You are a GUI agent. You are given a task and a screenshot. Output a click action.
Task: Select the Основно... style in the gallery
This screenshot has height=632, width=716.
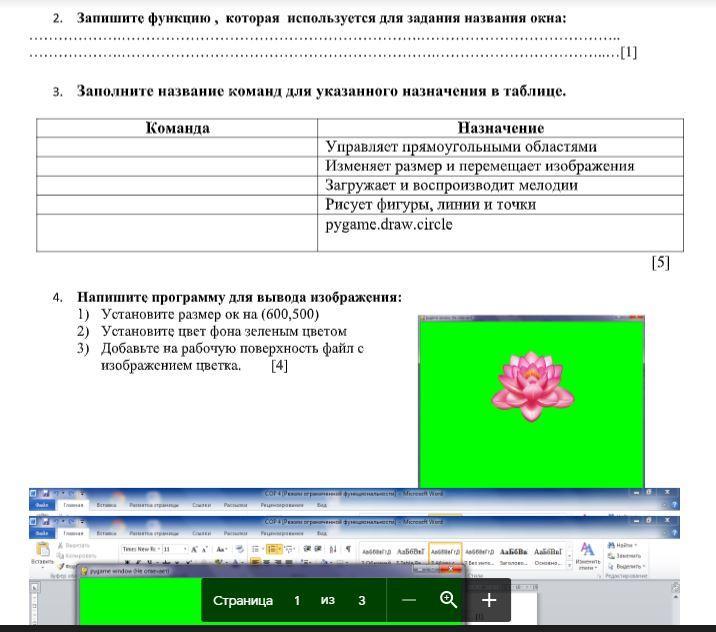point(548,555)
